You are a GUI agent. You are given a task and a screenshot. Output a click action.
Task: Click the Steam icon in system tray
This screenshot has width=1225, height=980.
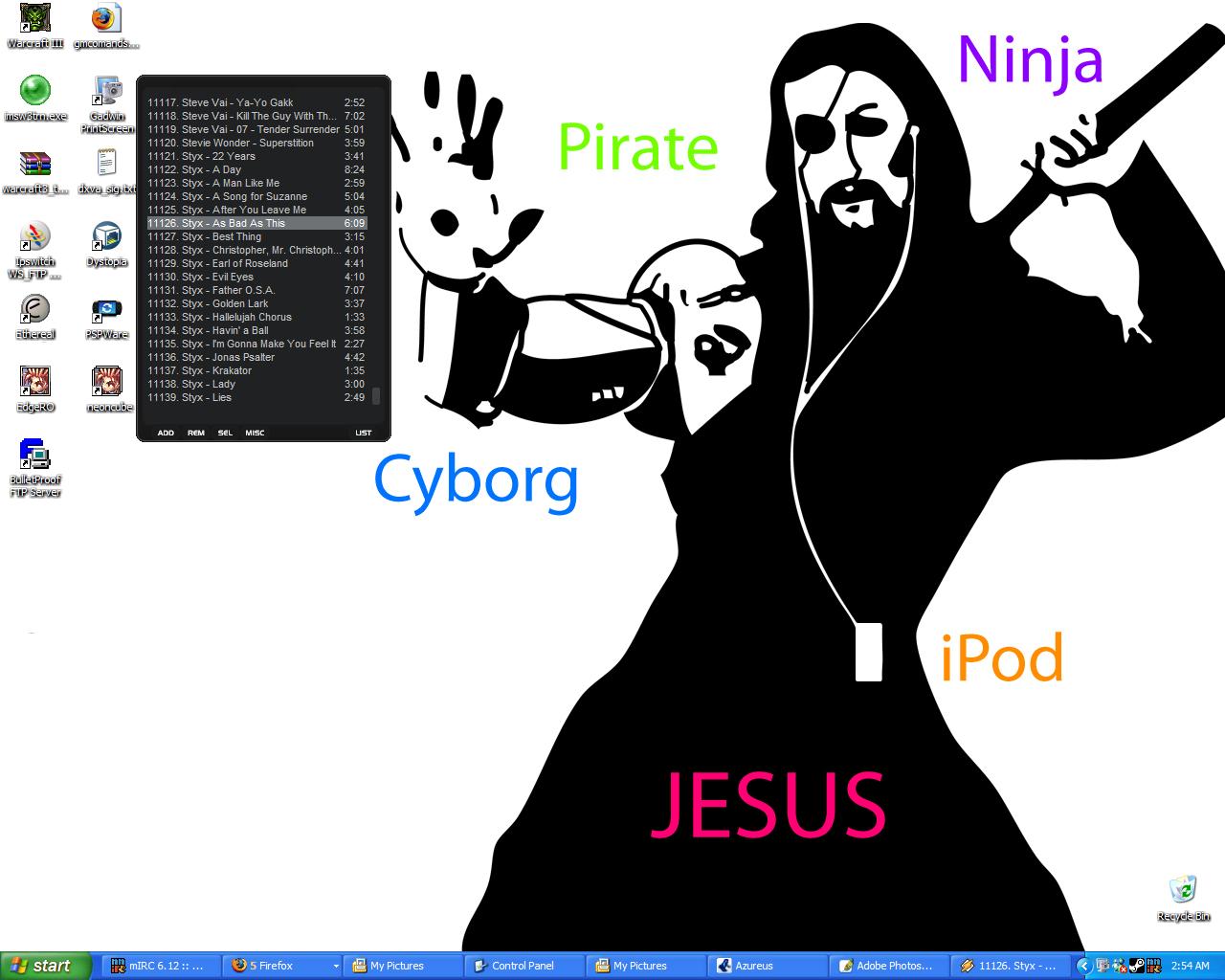(1137, 966)
